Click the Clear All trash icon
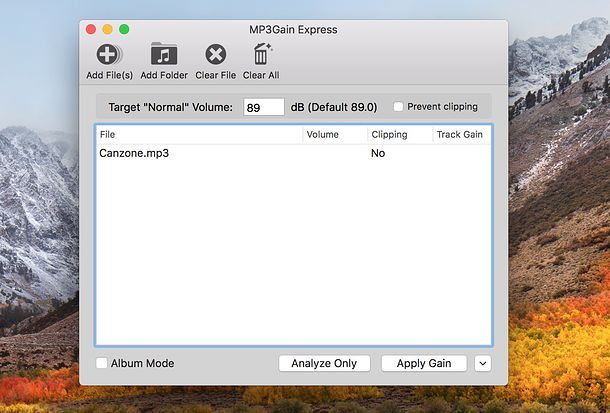610x413 pixels. (262, 54)
